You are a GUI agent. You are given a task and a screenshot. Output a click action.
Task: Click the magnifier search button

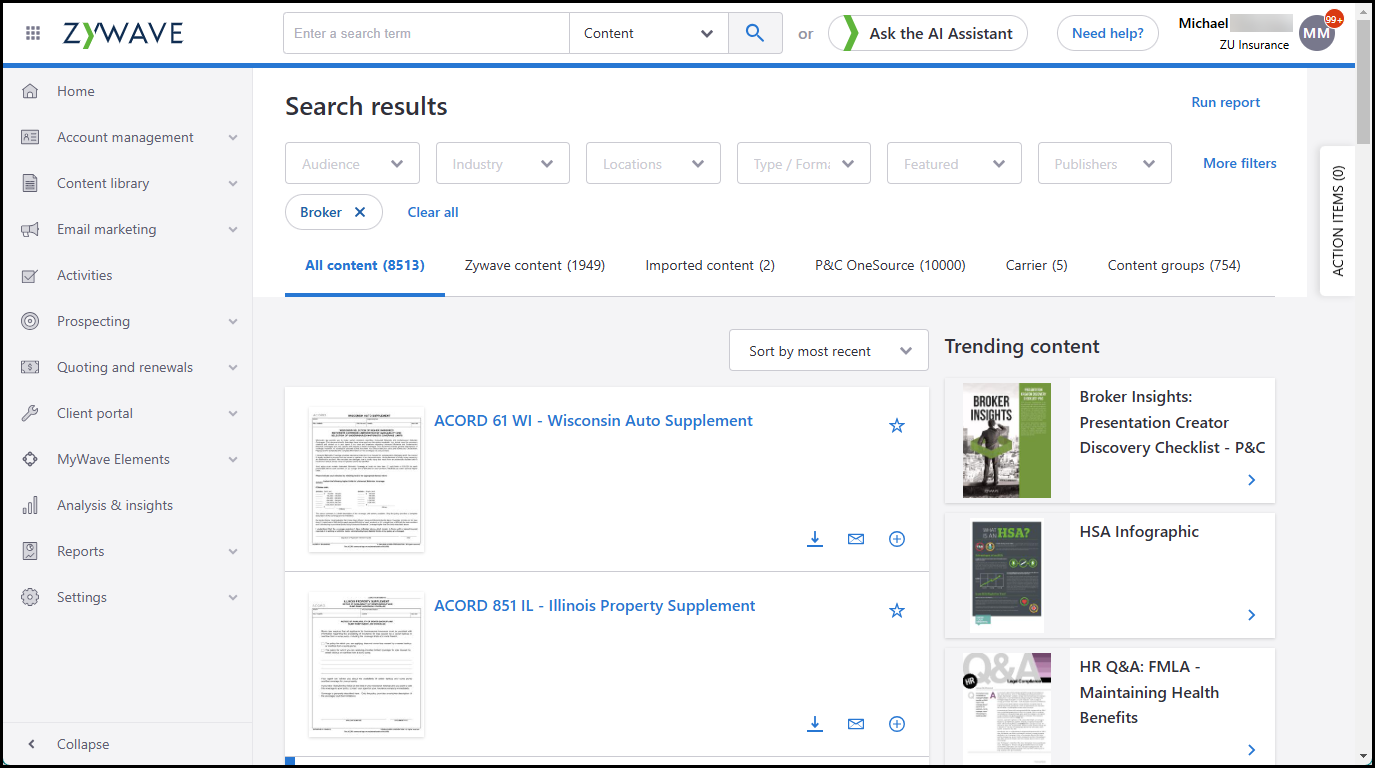tap(755, 33)
